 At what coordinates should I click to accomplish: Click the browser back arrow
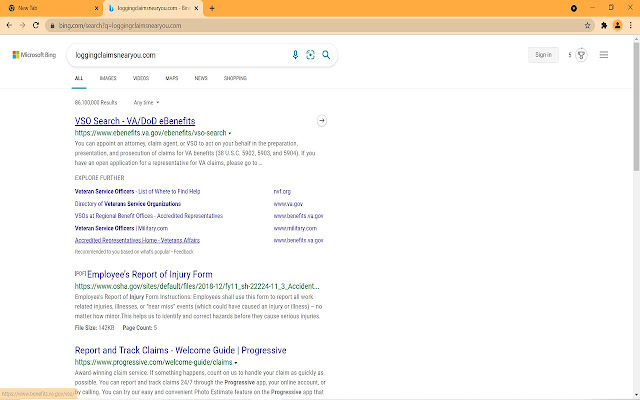(x=8, y=24)
